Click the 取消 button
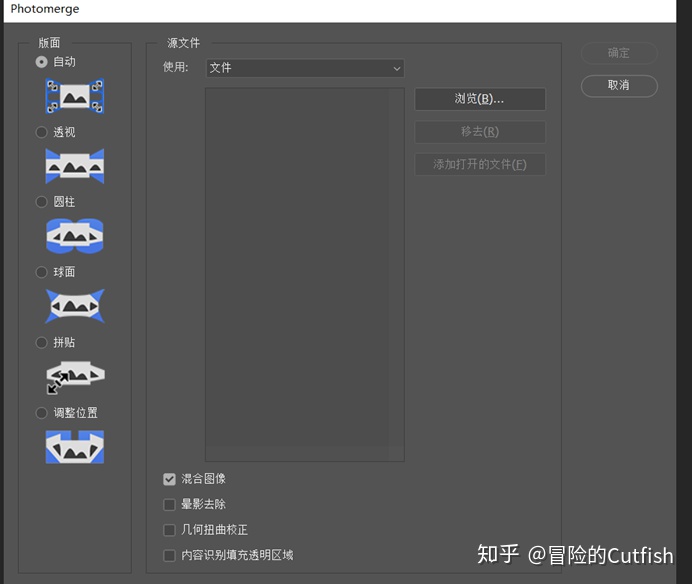 tap(619, 85)
